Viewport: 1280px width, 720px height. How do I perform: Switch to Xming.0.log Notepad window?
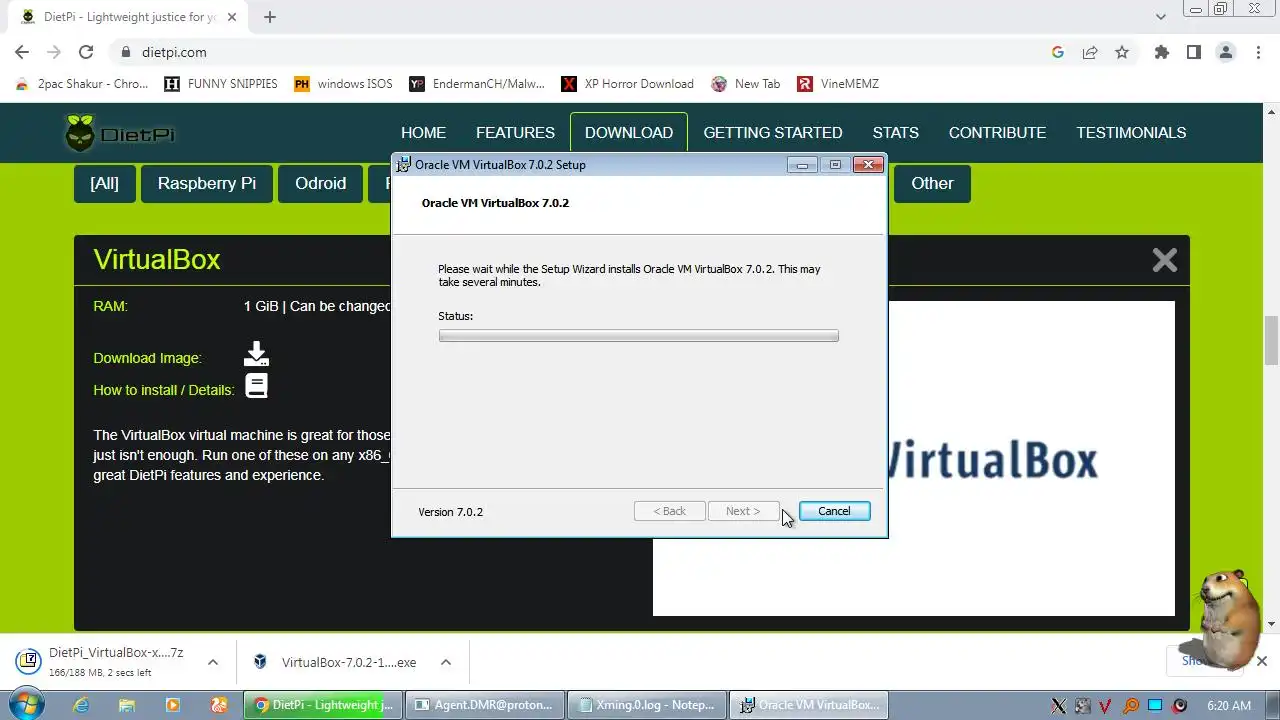pos(647,705)
